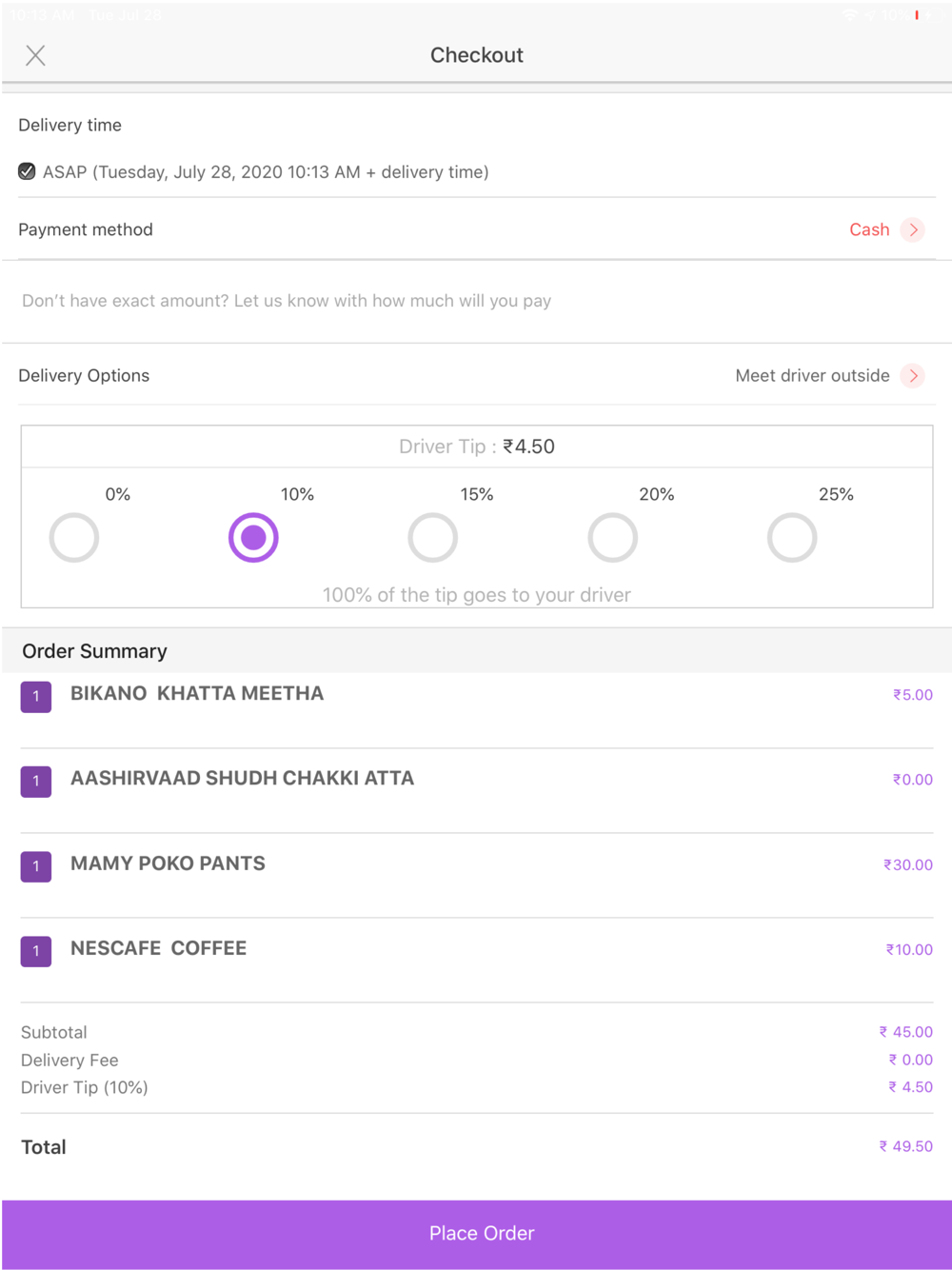Select the Nescafe Coffee order item

click(159, 948)
